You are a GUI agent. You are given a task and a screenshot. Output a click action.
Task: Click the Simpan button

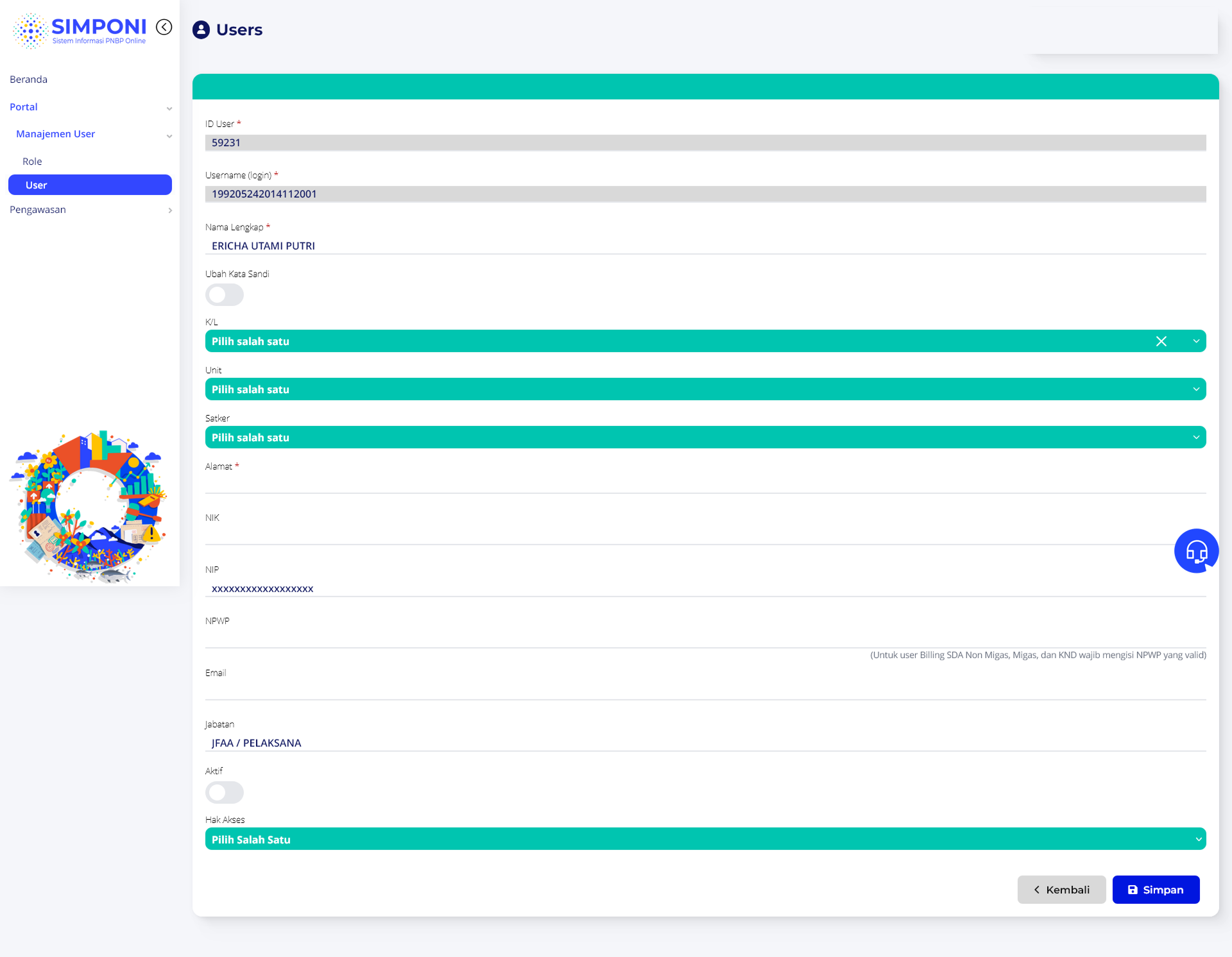point(1156,890)
